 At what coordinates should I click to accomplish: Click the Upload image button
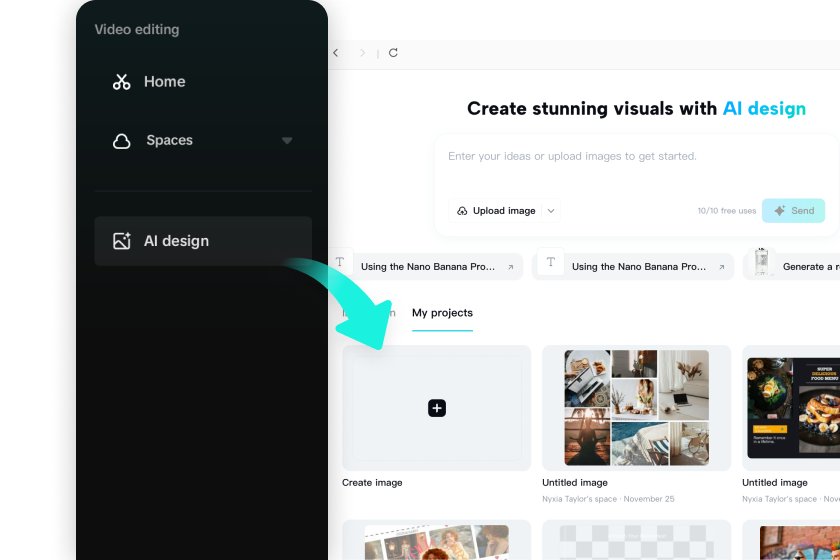496,211
